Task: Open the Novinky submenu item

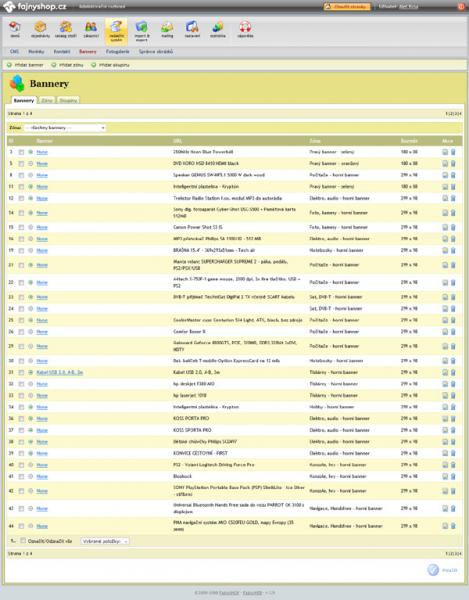Action: pyautogui.click(x=36, y=51)
